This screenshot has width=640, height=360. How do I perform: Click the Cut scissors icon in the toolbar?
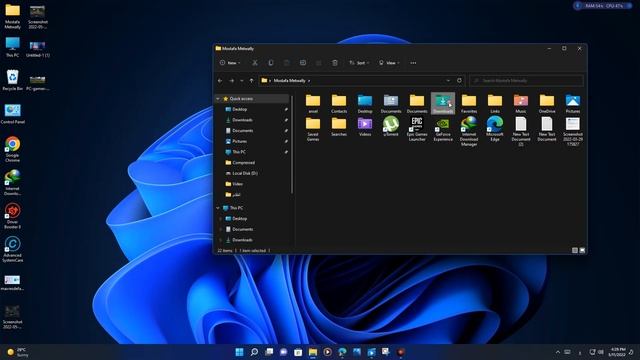[x=255, y=63]
